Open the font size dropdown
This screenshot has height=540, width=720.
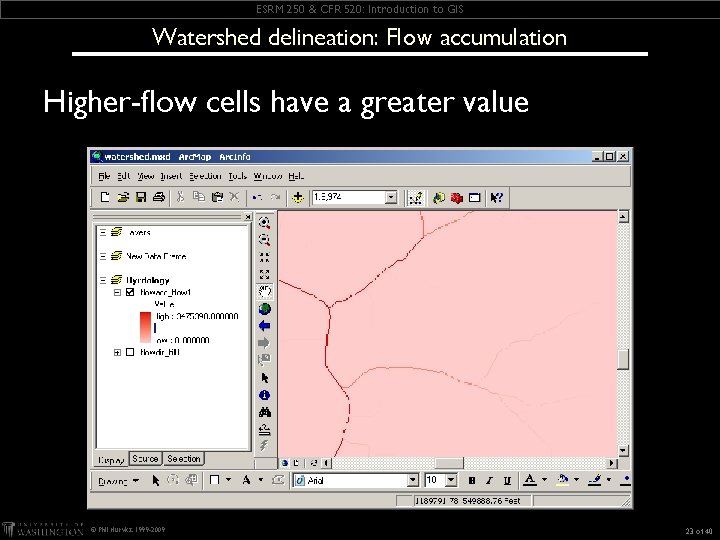[x=451, y=480]
